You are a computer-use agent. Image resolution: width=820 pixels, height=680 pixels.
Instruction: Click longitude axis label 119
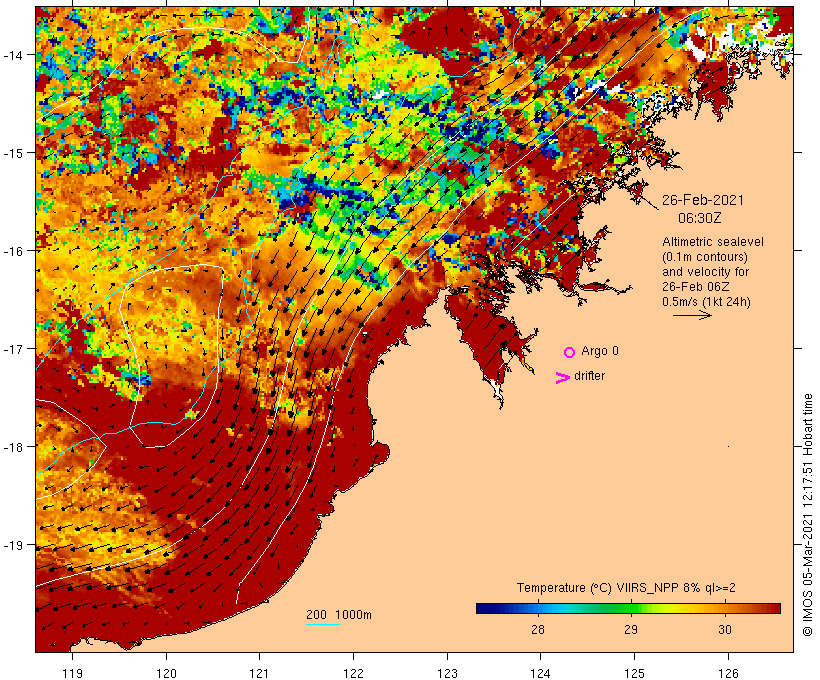[x=72, y=673]
